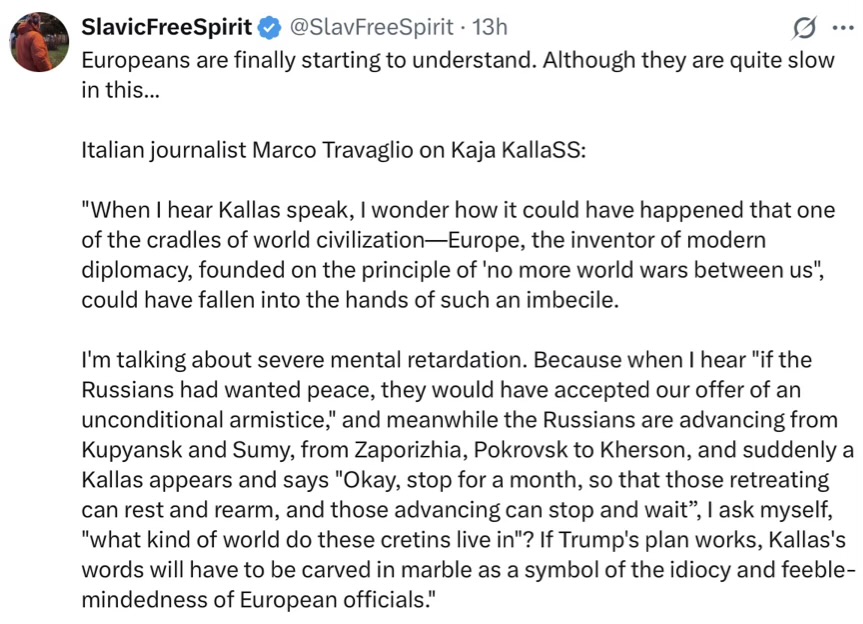Click the line starting "Europeans are finally starting"

click(458, 59)
